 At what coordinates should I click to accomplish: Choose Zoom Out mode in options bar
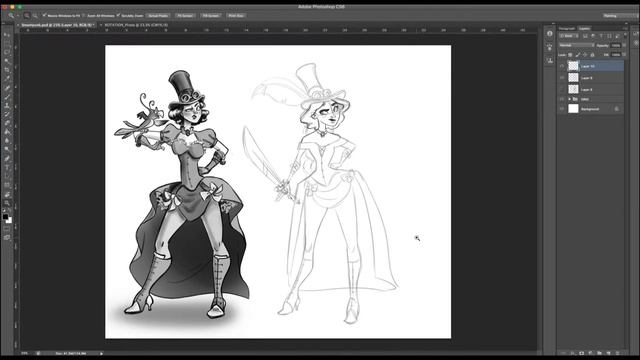coord(35,16)
